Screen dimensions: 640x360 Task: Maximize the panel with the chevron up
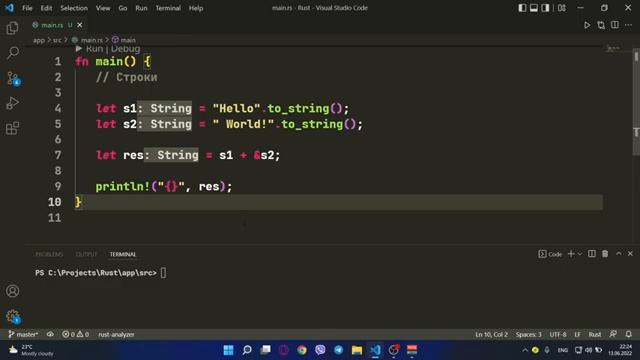pos(619,254)
